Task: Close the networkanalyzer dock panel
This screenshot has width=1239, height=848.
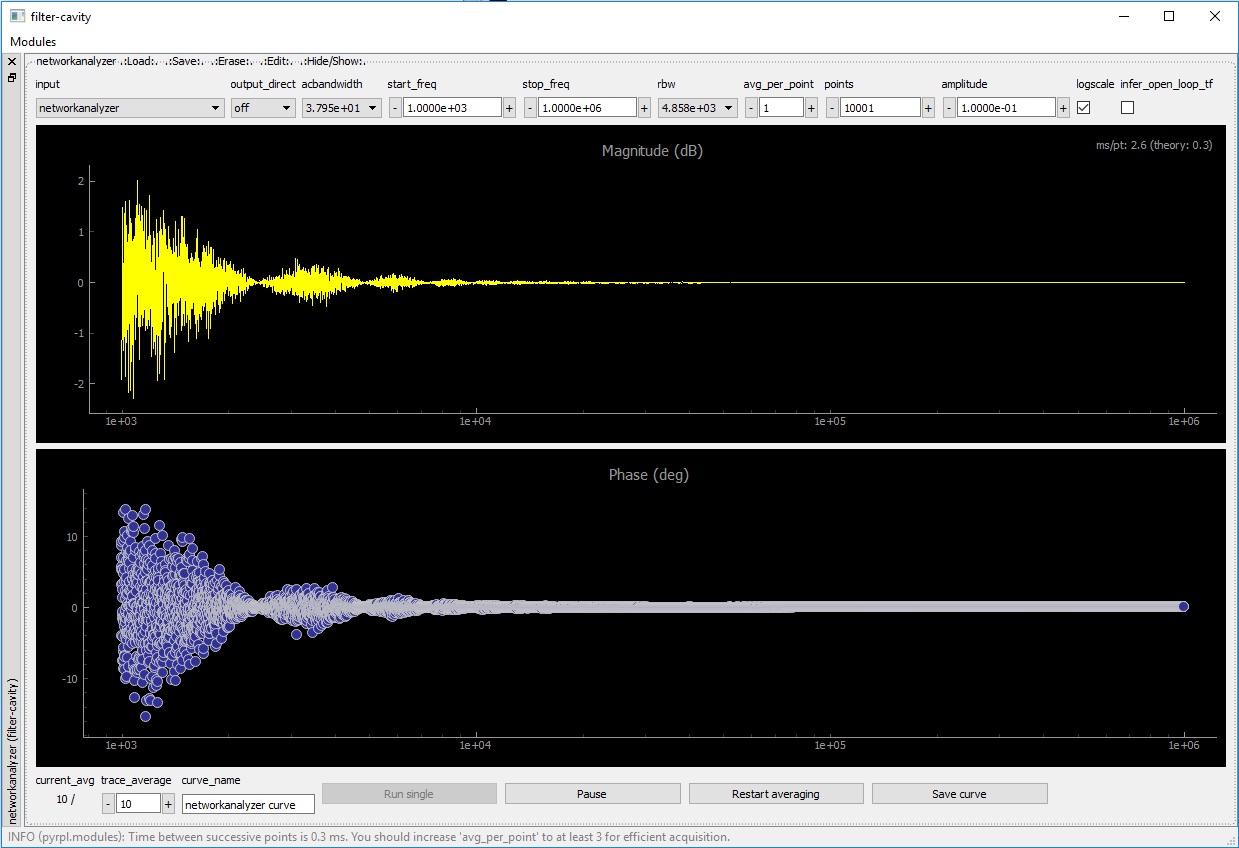Action: 12,62
